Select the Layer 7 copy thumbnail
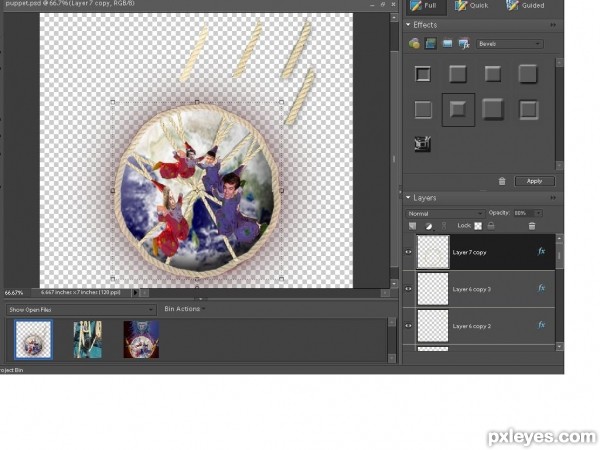This screenshot has height=450, width=600. click(x=433, y=252)
